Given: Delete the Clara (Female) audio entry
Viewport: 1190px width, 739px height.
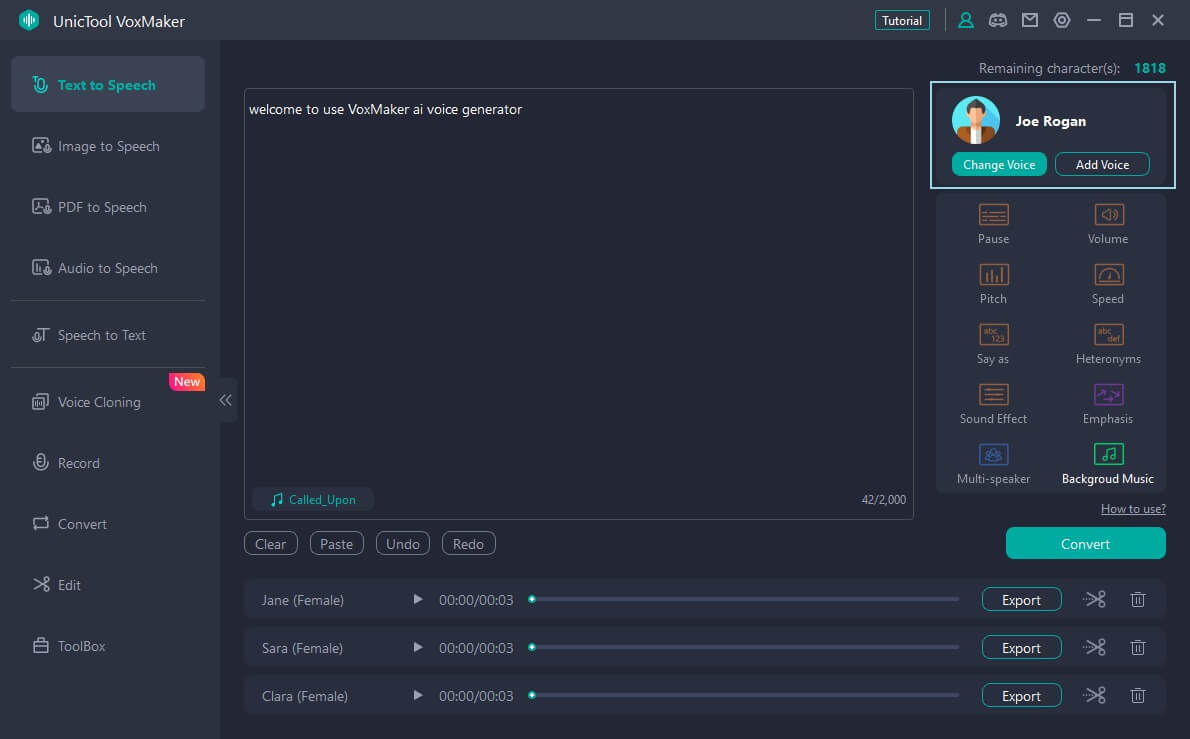Looking at the screenshot, I should [1137, 696].
